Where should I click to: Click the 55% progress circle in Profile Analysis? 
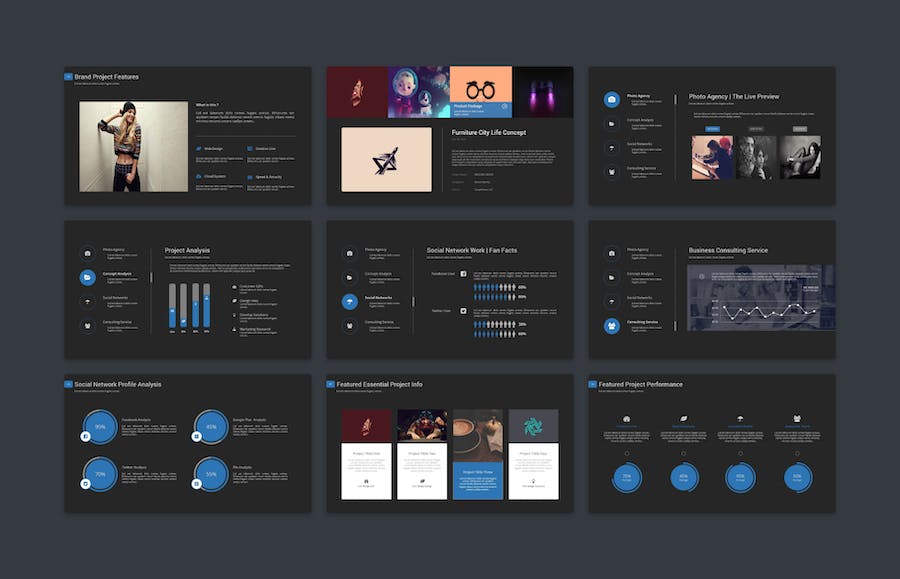(211, 474)
